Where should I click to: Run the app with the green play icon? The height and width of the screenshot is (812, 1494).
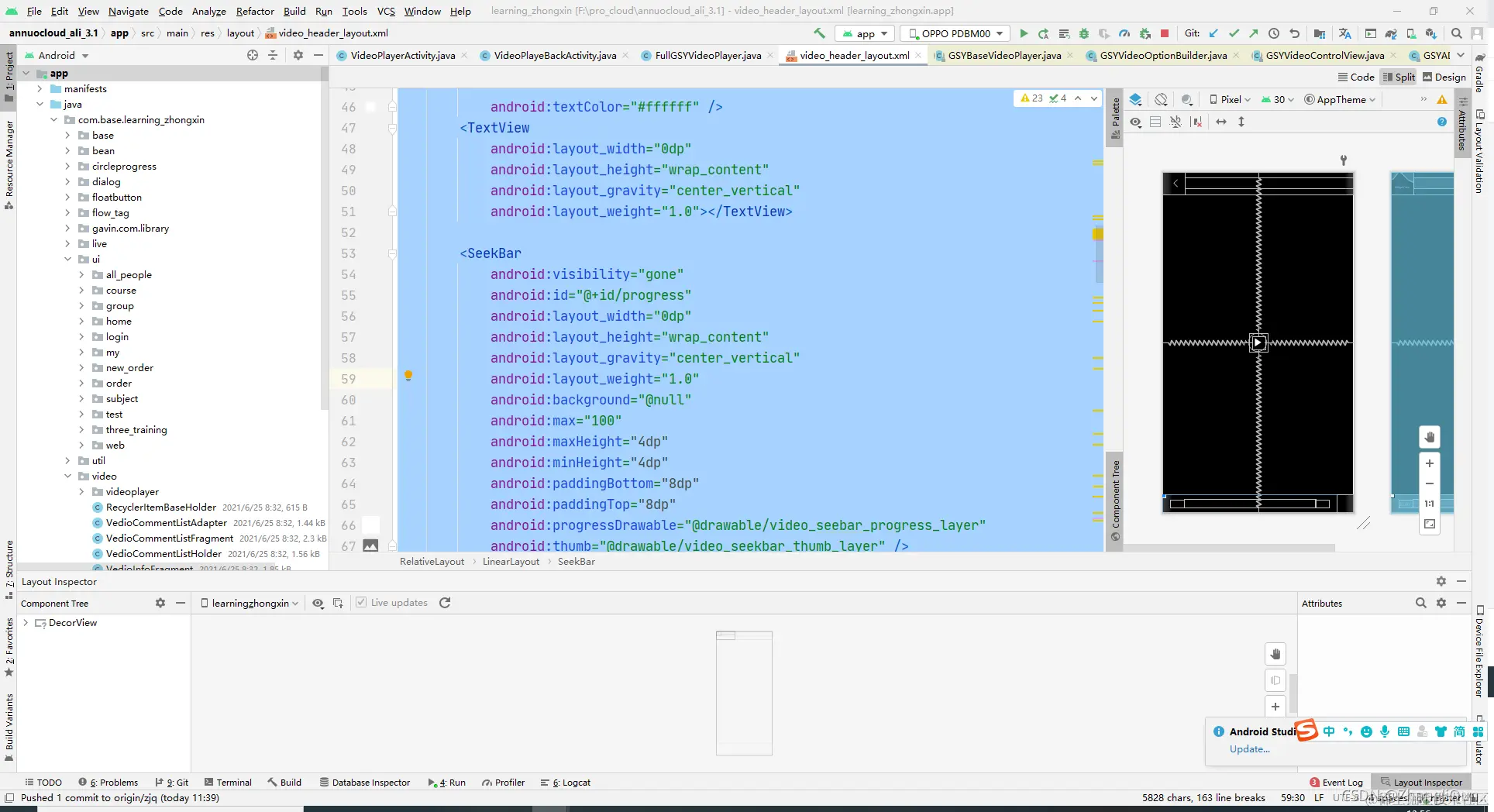[1024, 33]
